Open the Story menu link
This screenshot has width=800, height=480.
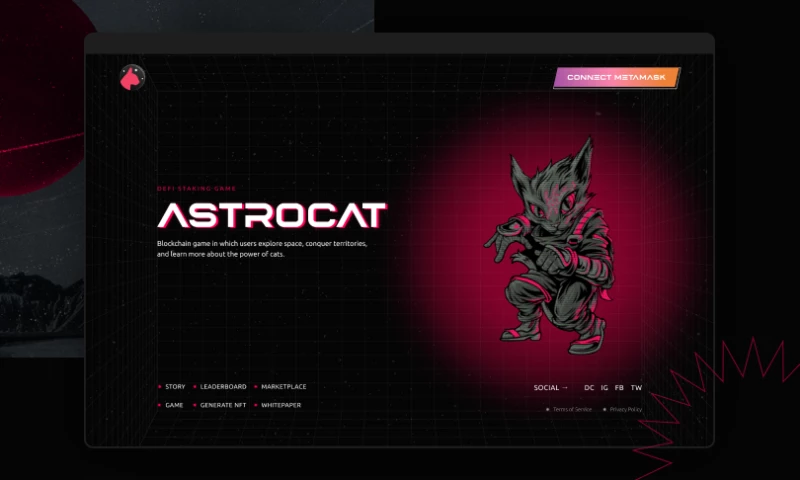click(x=175, y=387)
